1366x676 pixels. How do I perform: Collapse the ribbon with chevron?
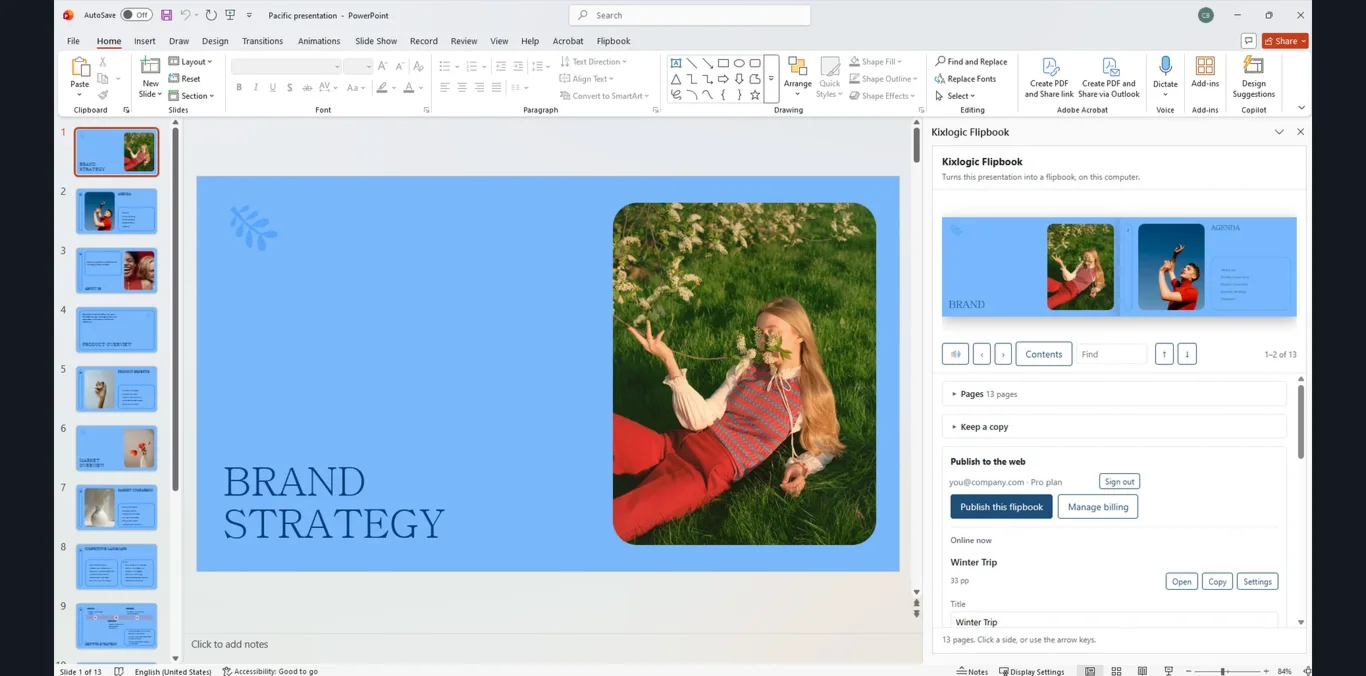tap(1301, 108)
